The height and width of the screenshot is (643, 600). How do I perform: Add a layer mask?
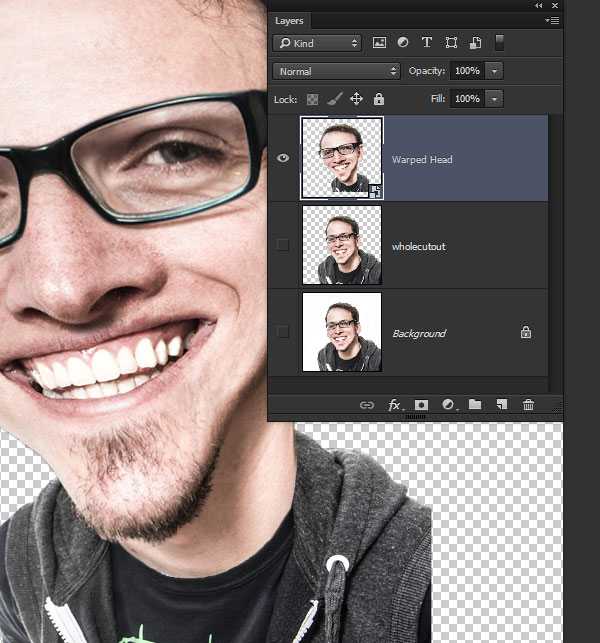(421, 405)
